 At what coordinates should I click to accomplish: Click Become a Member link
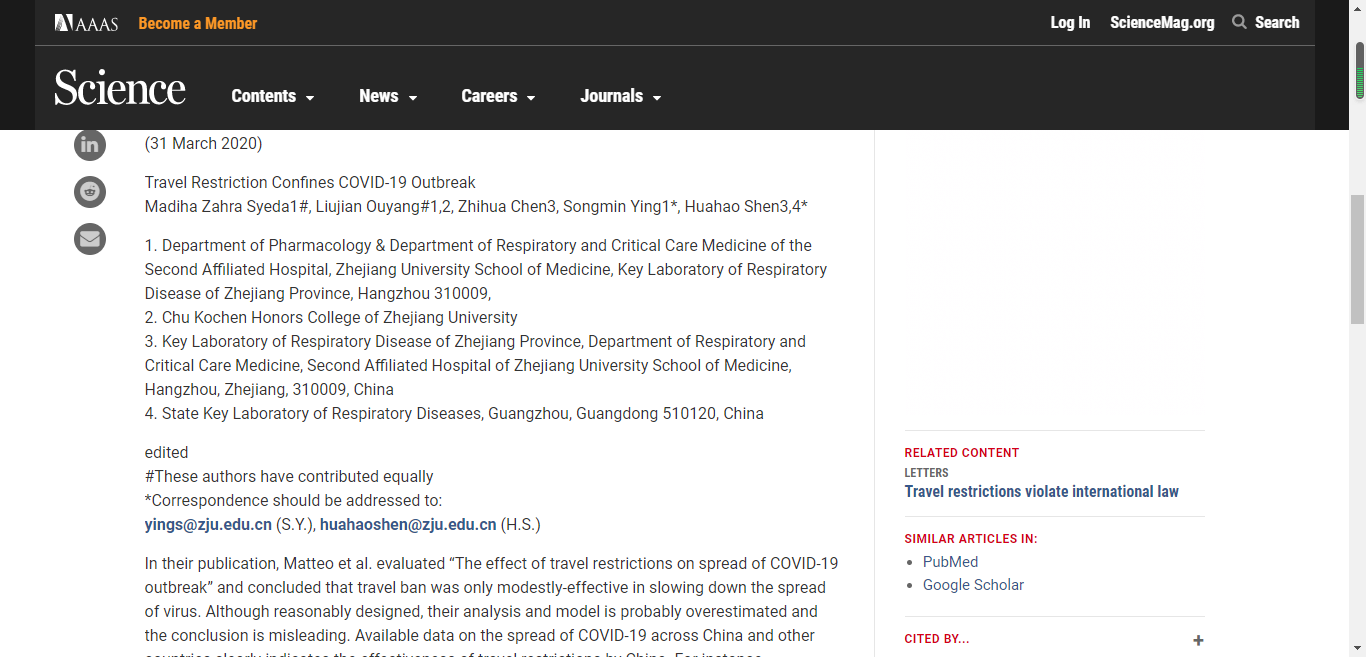point(197,23)
